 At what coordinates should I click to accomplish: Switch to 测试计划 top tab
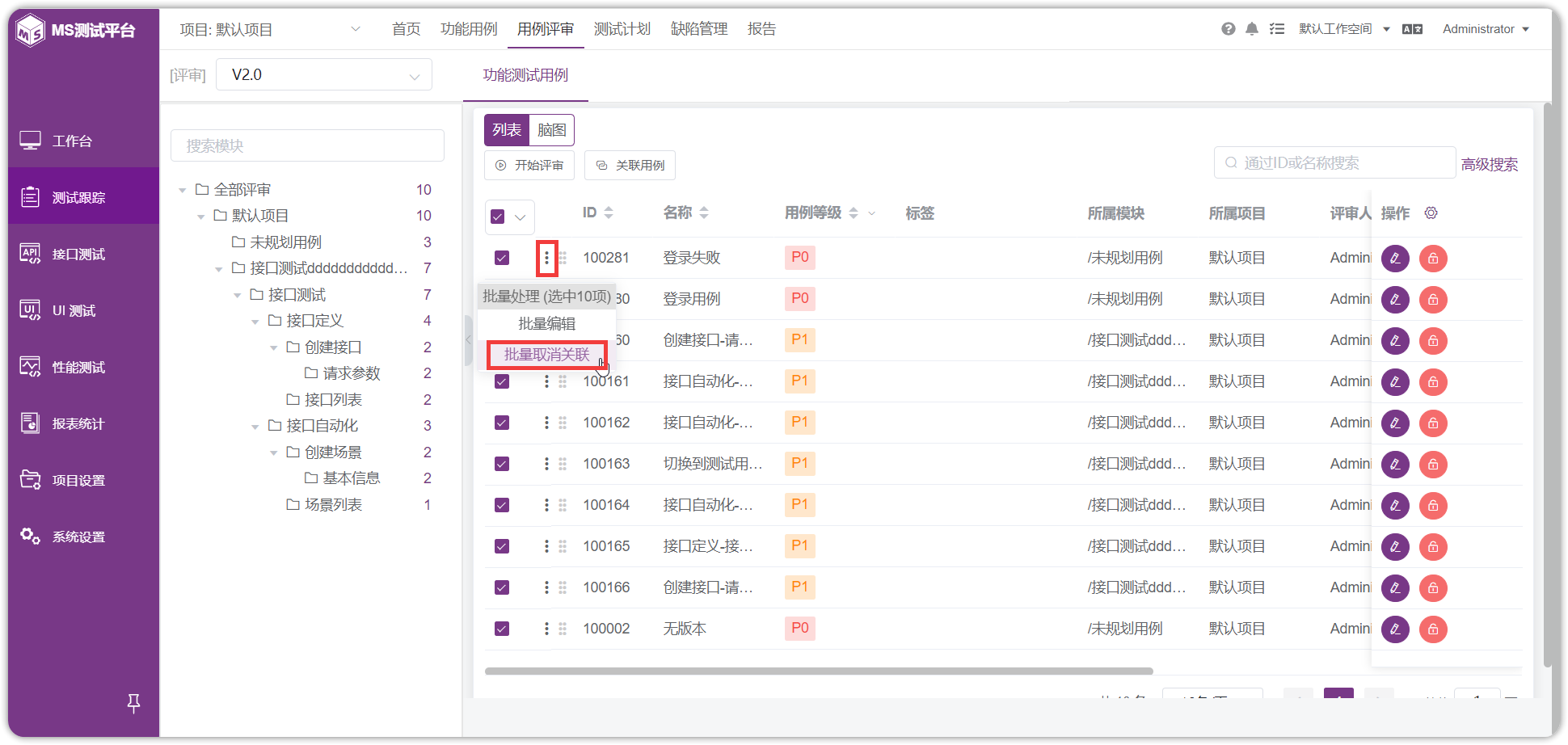(622, 29)
